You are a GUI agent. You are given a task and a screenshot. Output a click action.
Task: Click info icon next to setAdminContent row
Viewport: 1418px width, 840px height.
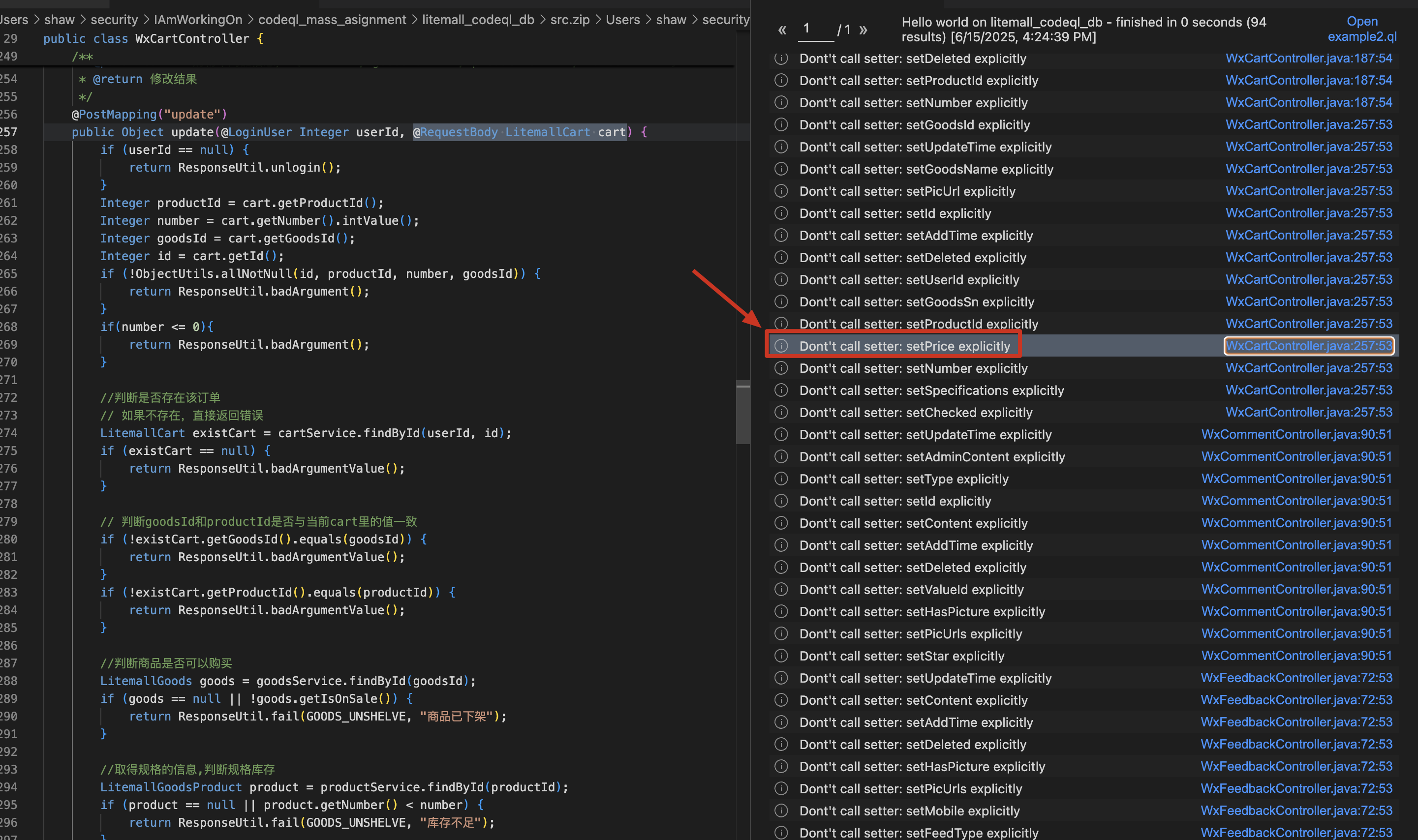(x=781, y=457)
